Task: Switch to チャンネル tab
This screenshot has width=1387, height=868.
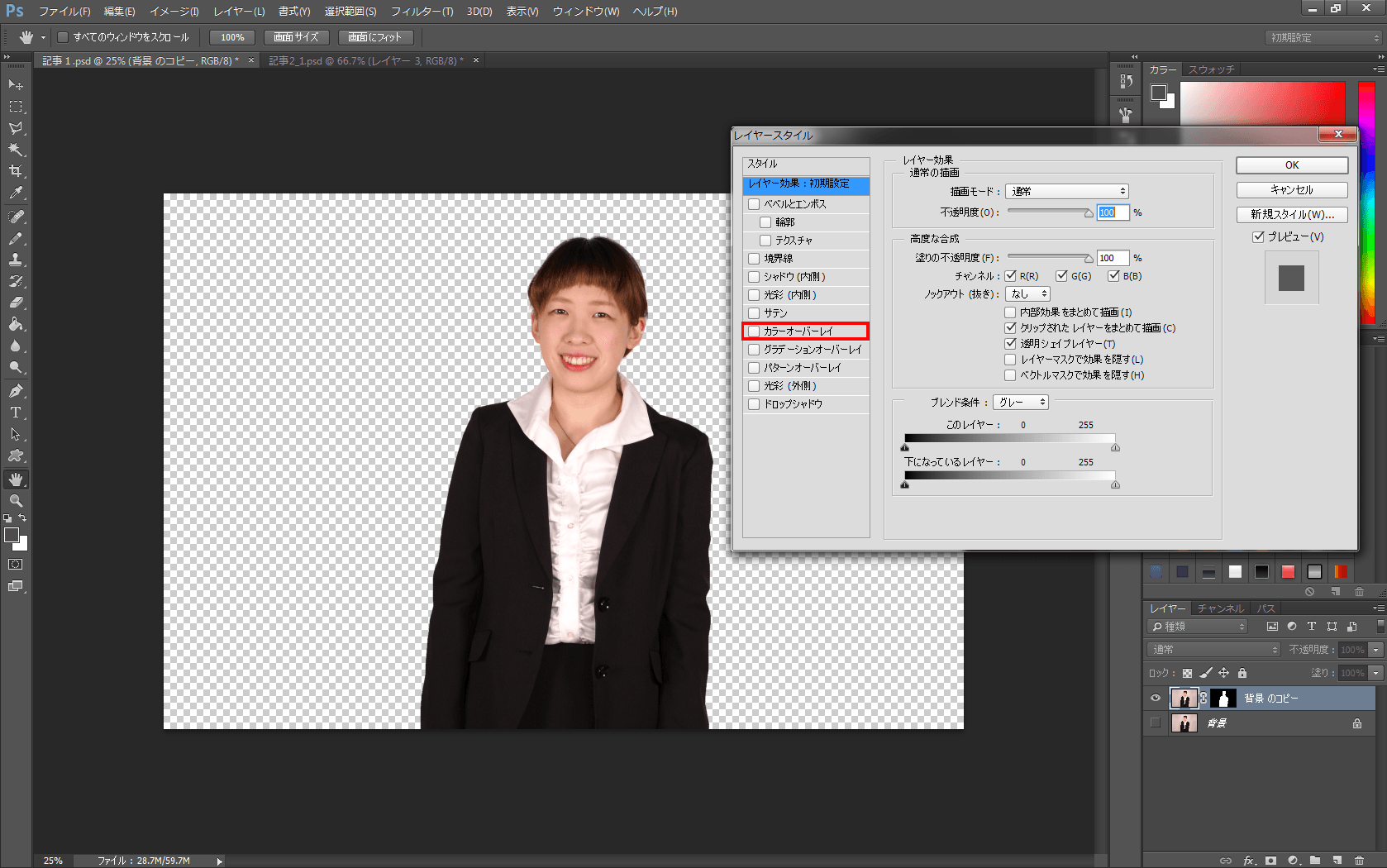Action: pos(1220,608)
